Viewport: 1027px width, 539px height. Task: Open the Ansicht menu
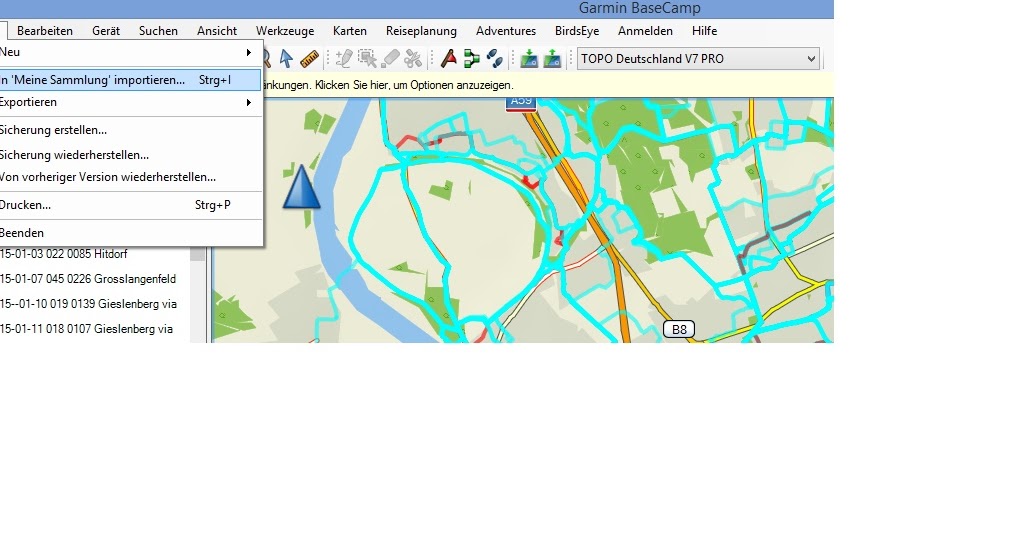(x=217, y=31)
